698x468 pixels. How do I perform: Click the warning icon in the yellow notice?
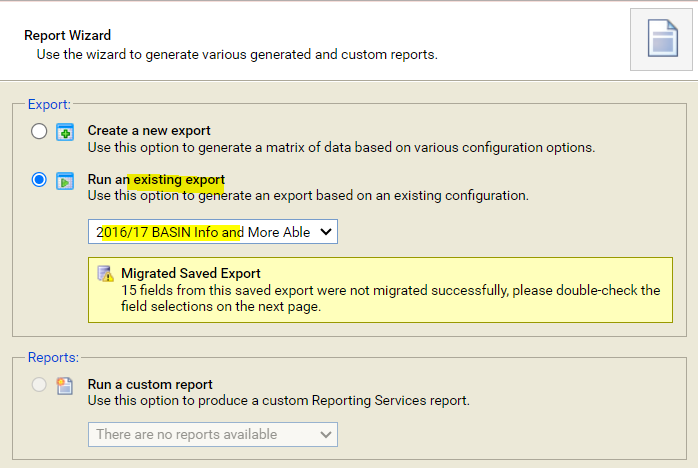105,274
